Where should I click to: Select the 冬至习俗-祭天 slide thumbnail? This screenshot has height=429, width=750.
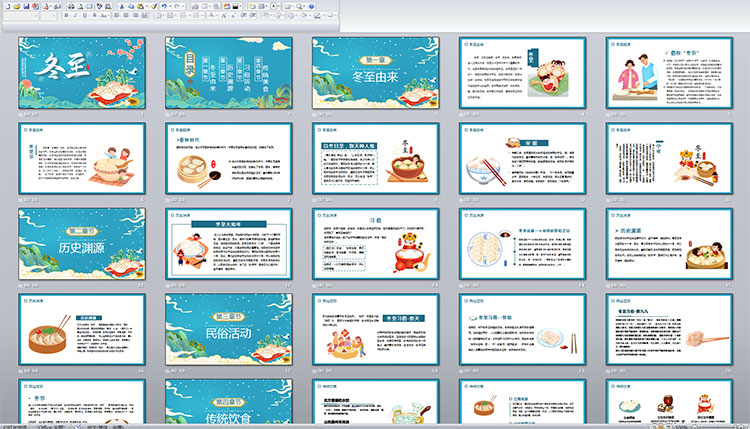coord(375,330)
